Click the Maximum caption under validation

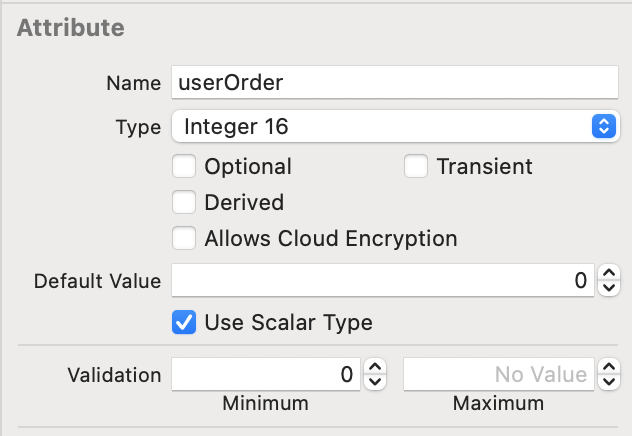498,403
